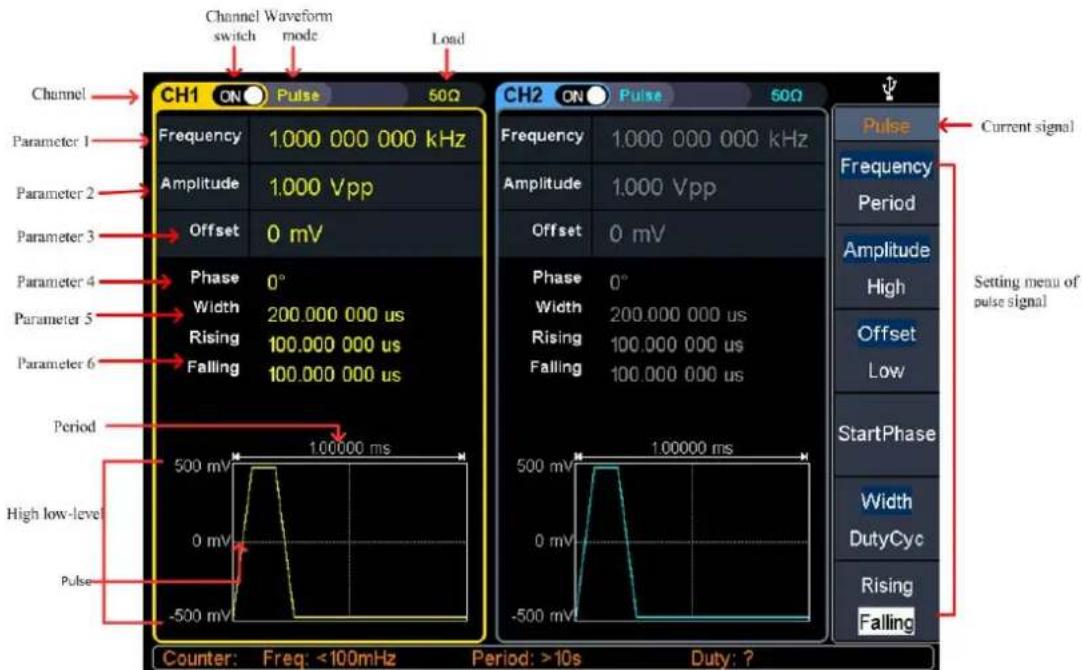The height and width of the screenshot is (670, 1082).
Task: Click the CH1 1.00000 ms period readout
Action: pos(349,448)
